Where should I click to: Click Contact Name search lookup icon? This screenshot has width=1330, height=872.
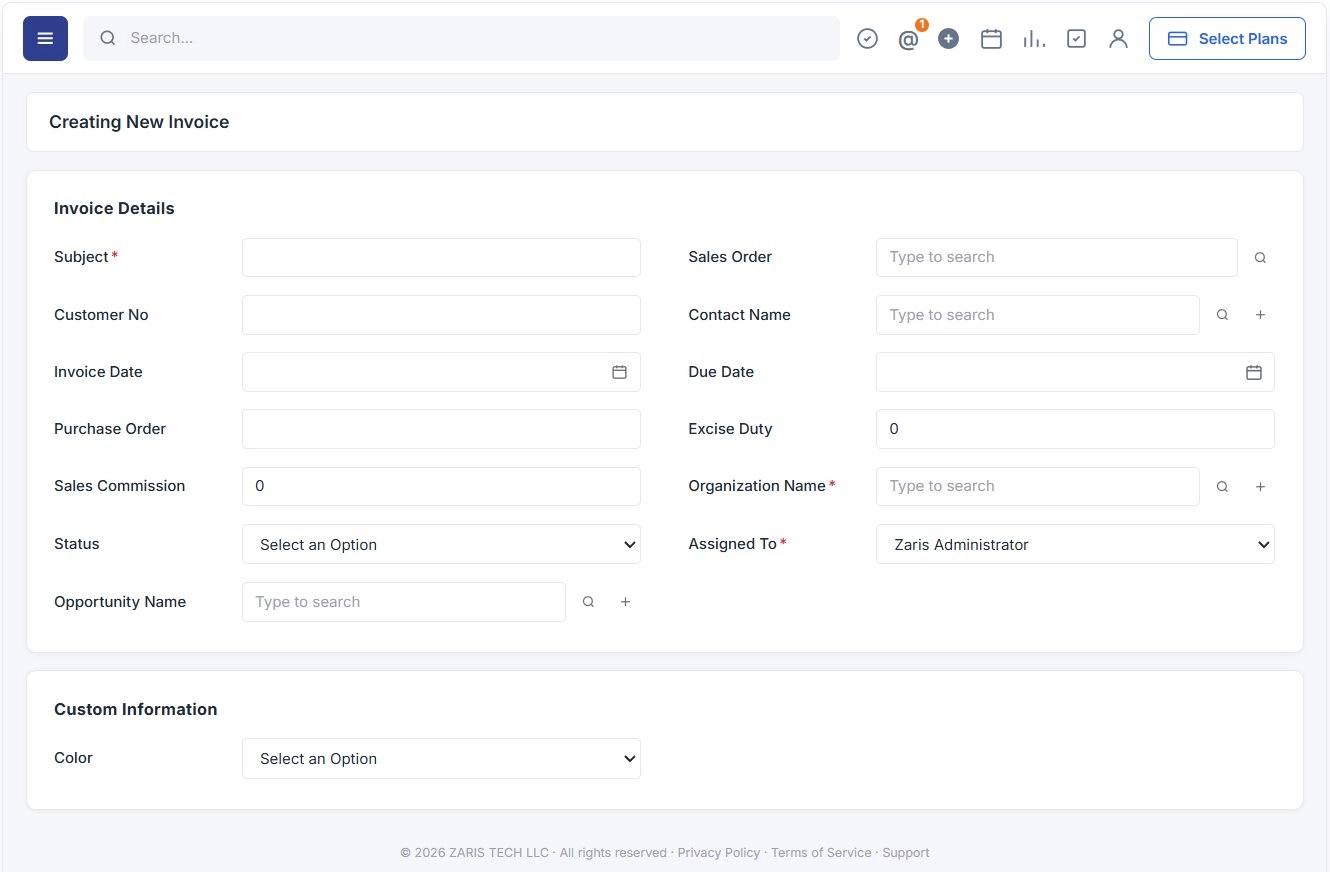tap(1222, 315)
